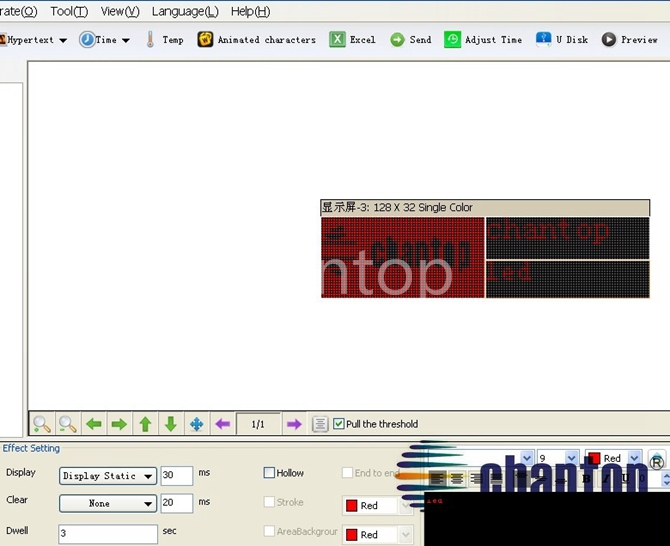Select the top-right chantop text area
Image resolution: width=670 pixels, height=546 pixels.
(568, 238)
